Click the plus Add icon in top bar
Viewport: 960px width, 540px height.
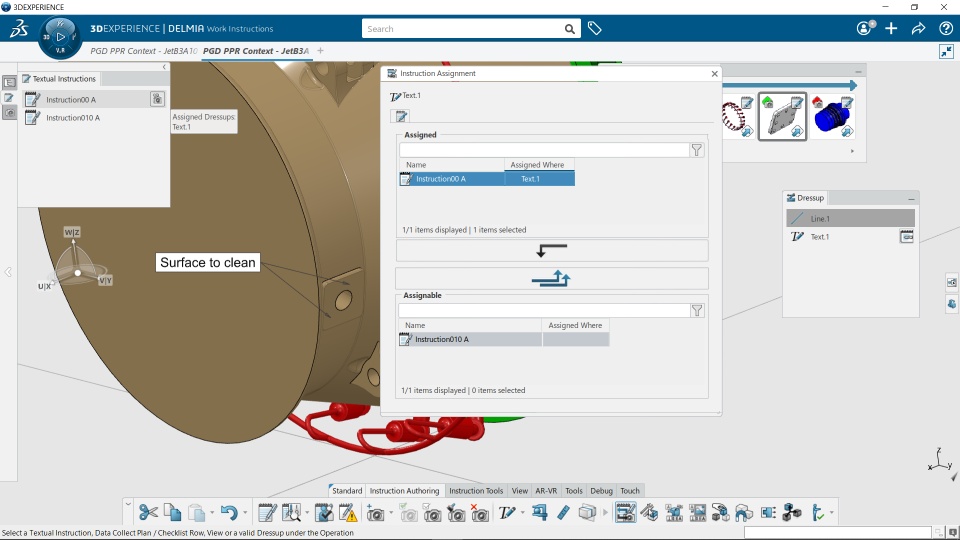[x=891, y=28]
